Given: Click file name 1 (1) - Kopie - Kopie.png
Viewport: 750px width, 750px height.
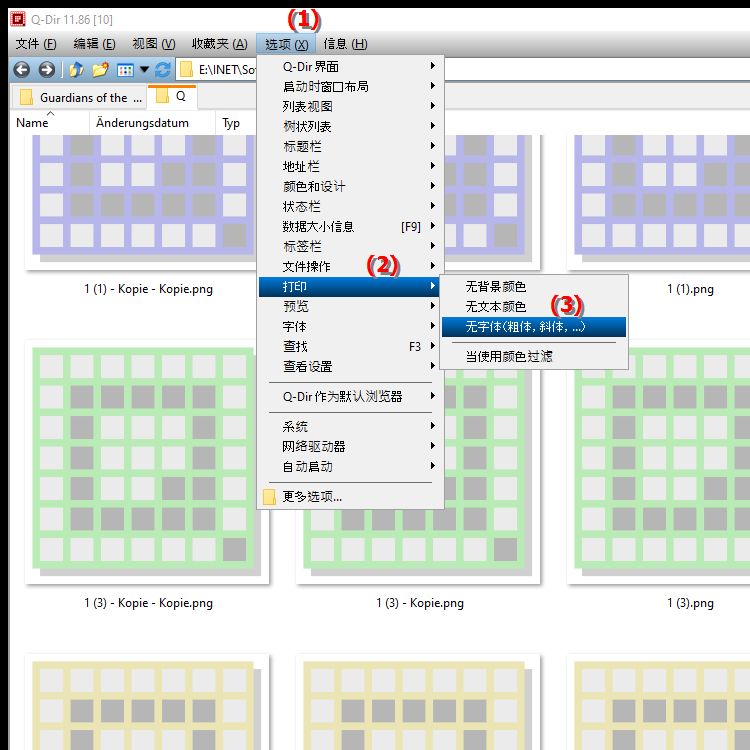Looking at the screenshot, I should click(x=148, y=289).
